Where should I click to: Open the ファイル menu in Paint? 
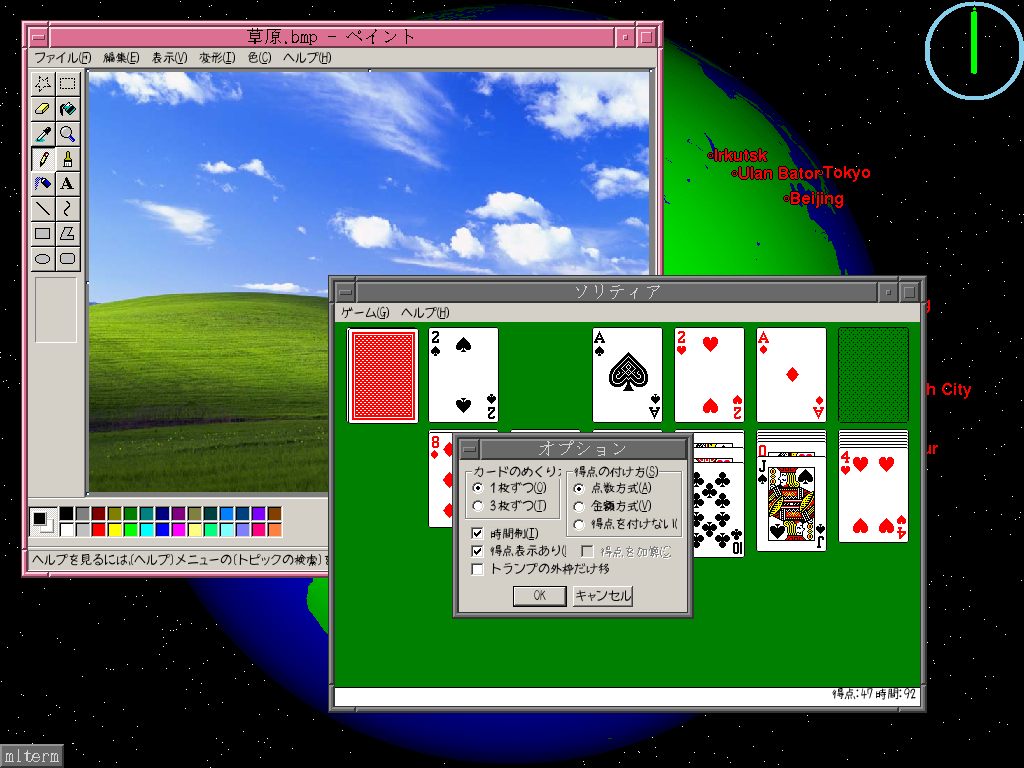pos(63,57)
